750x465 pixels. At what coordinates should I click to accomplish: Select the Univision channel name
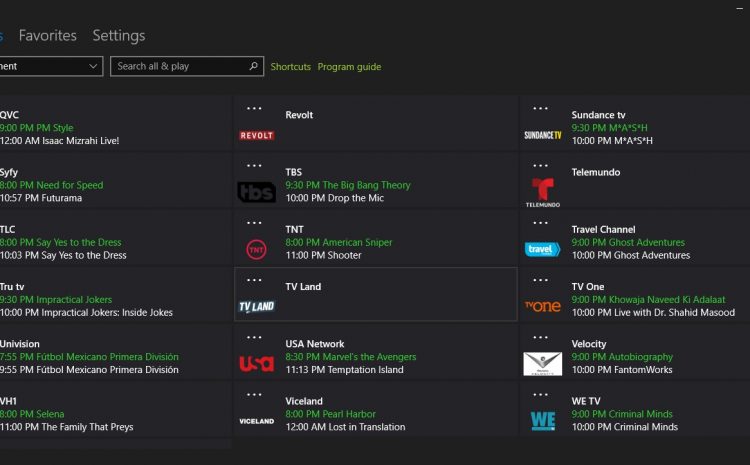(x=20, y=344)
